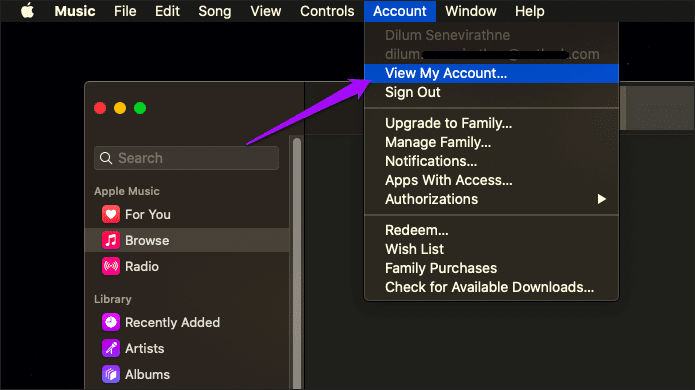Screen dimensions: 695x390
Task: Select Upgrade to Family option
Action: click(491, 123)
